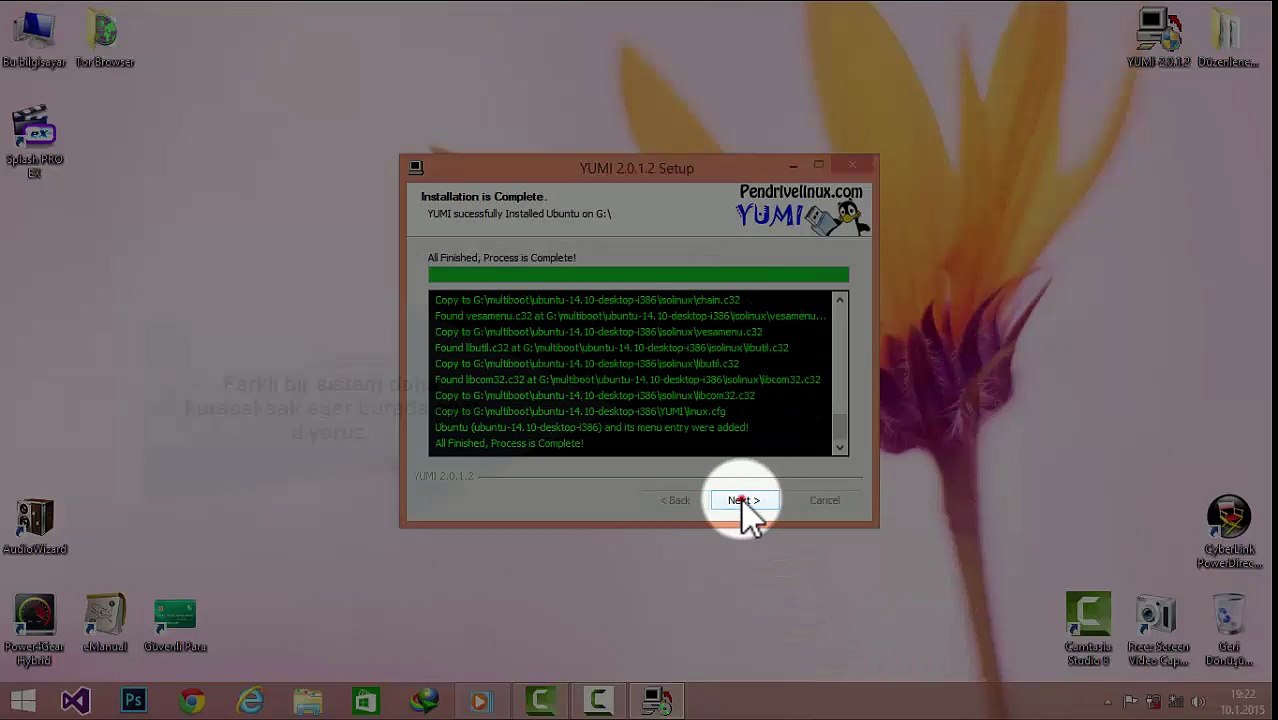Click the globe download manager taskbar icon
The height and width of the screenshot is (720, 1278).
(425, 701)
